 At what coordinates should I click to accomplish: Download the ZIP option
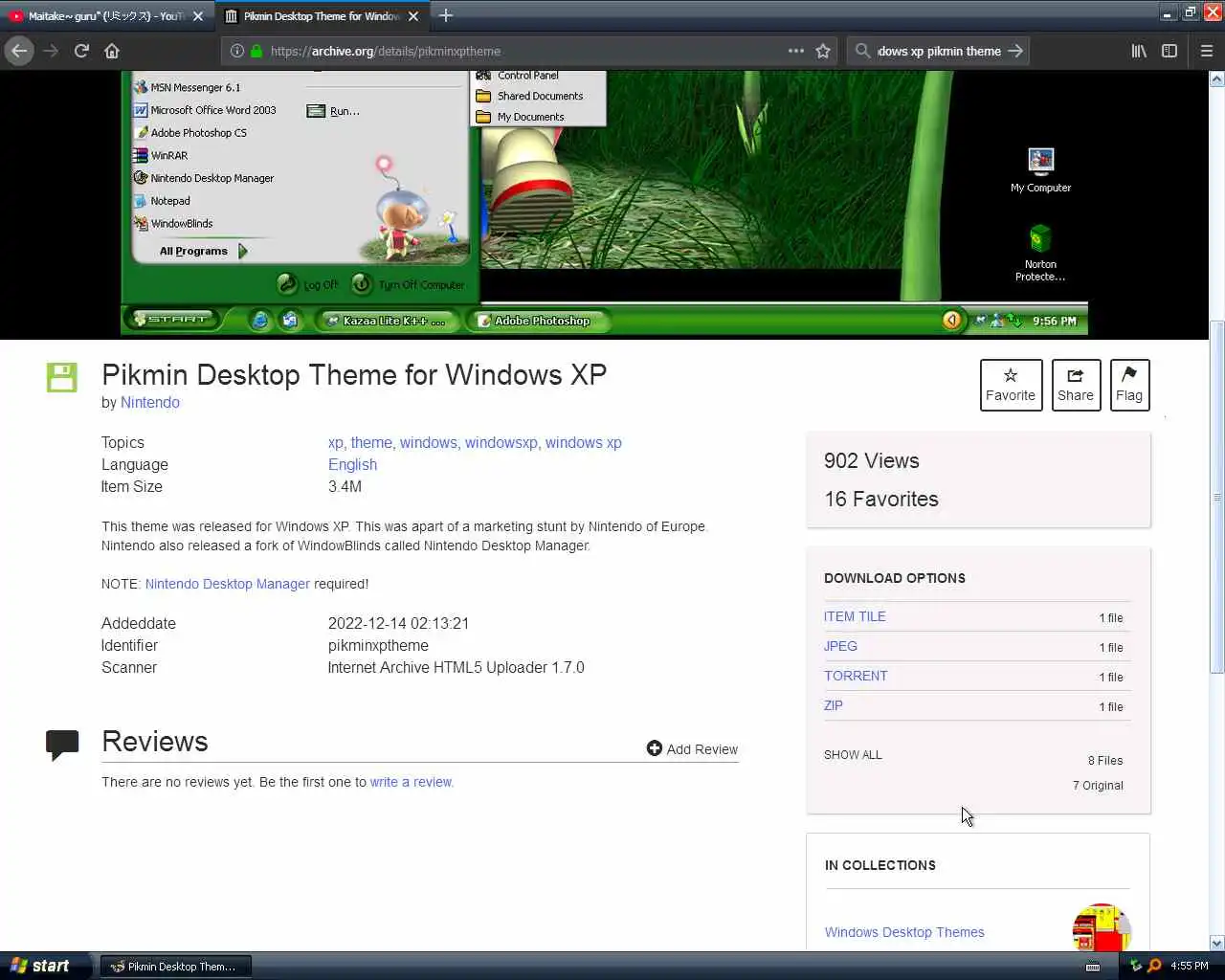click(834, 706)
